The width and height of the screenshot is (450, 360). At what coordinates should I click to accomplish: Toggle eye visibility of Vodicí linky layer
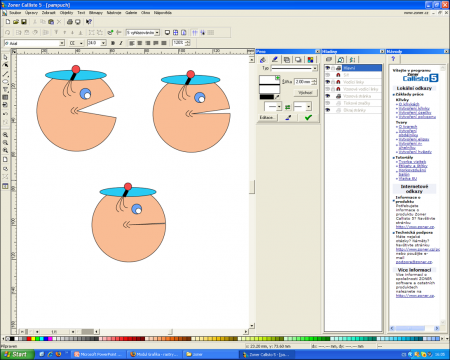pyautogui.click(x=328, y=82)
